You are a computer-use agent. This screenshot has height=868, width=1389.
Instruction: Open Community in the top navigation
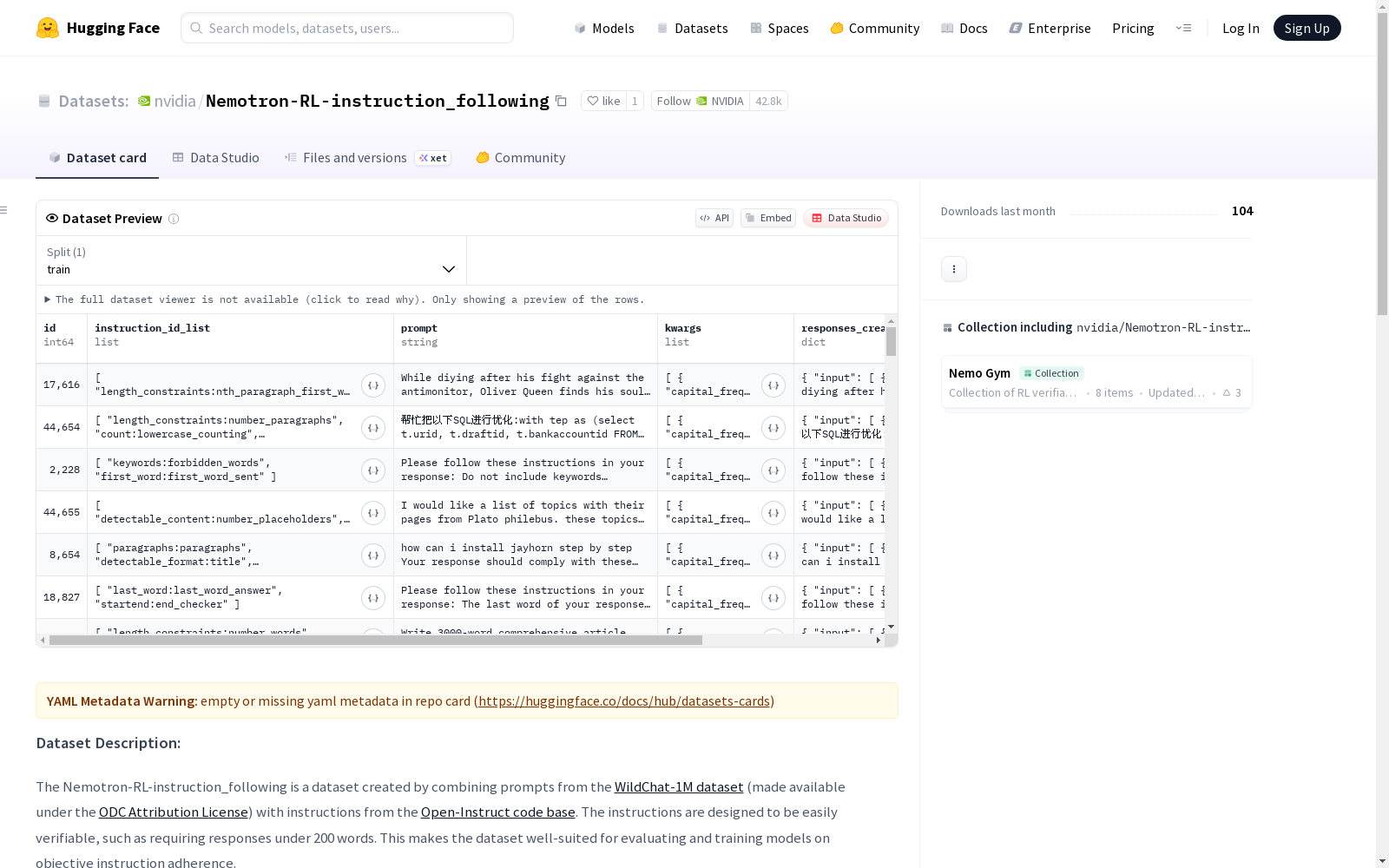(x=875, y=29)
